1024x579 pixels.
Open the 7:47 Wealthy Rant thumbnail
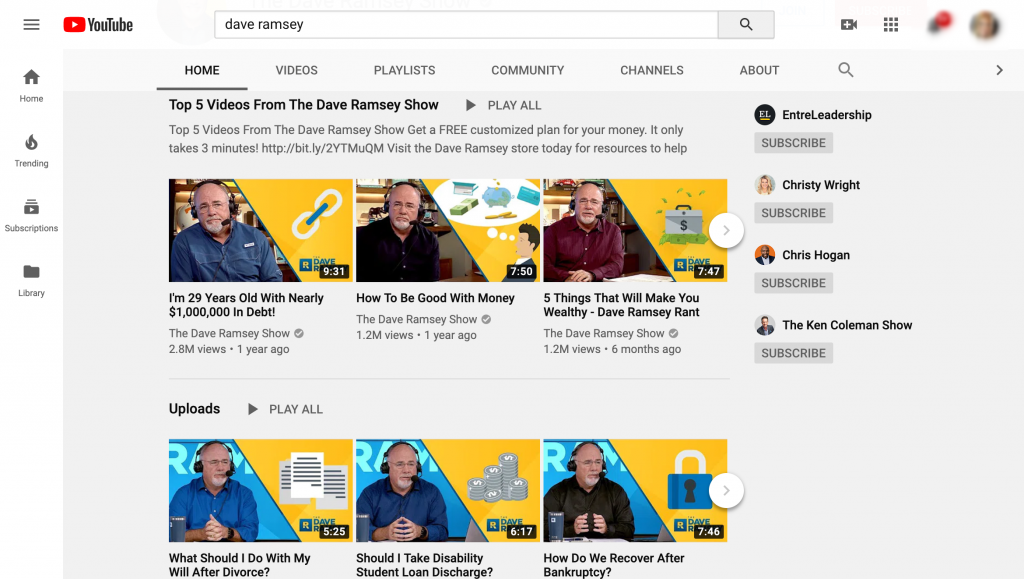pyautogui.click(x=635, y=230)
